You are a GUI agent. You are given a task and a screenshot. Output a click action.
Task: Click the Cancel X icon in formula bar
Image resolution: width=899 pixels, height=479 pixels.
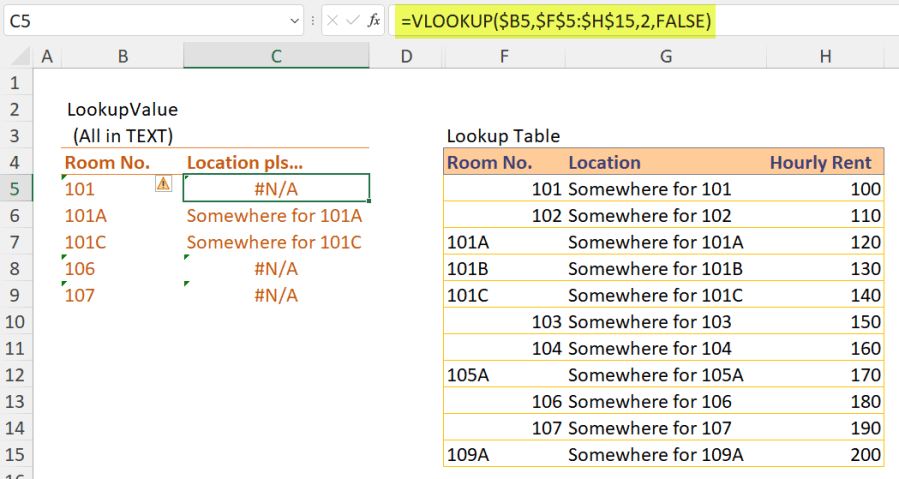pyautogui.click(x=333, y=20)
